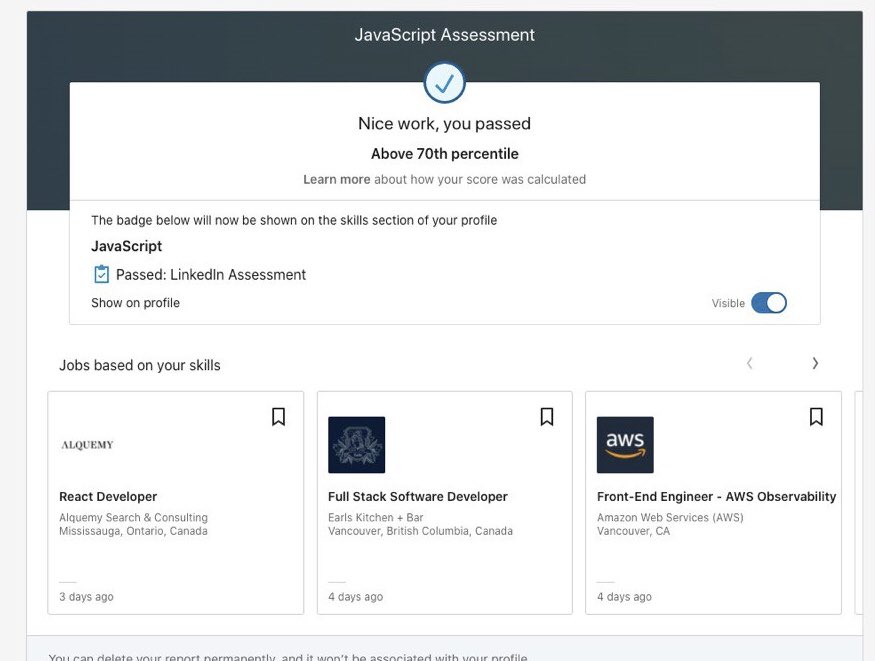Click the clipboard badge icon next to Passed

point(101,274)
